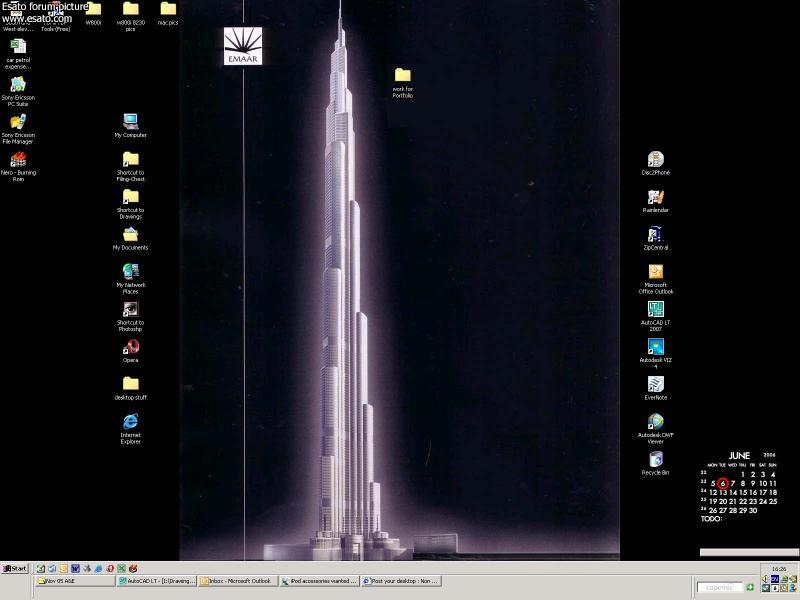Launch Sony Ericsson File Manager icon

tap(18, 129)
